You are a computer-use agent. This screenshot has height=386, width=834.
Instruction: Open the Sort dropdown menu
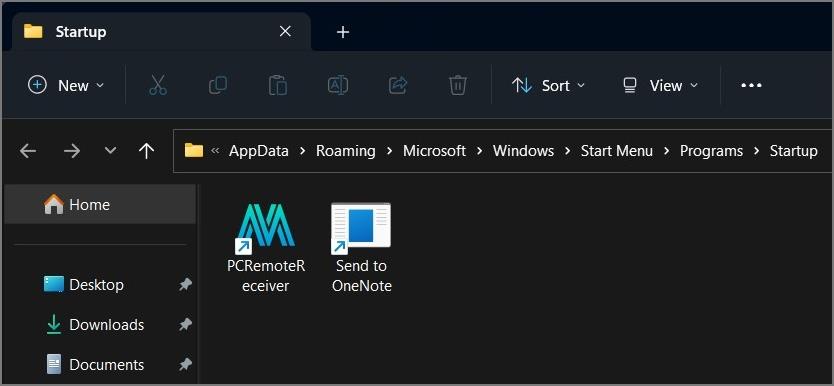pos(548,85)
